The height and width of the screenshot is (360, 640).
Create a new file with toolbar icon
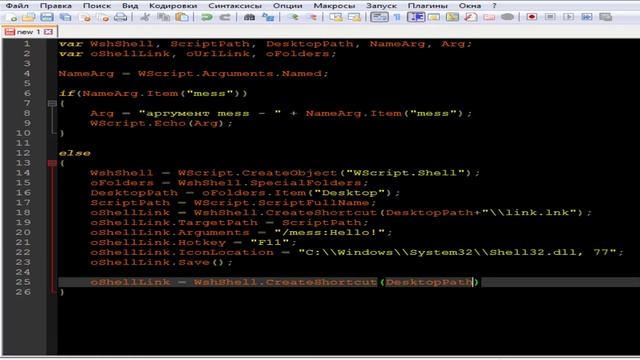point(11,17)
